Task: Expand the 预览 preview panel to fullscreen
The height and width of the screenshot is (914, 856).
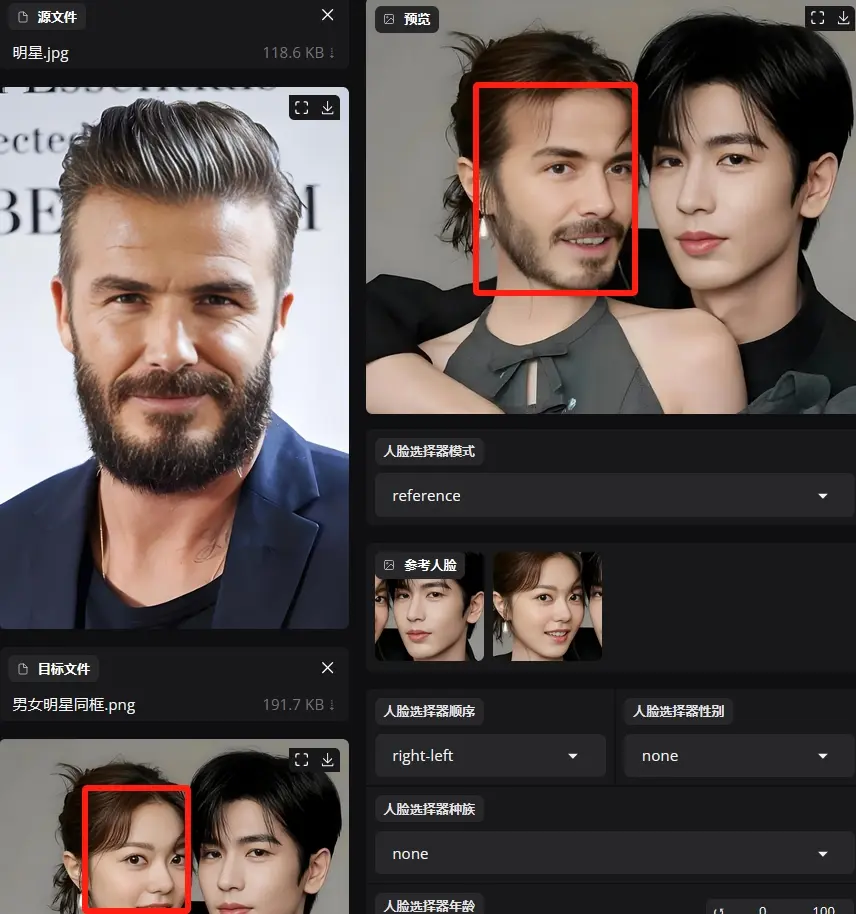Action: (817, 18)
